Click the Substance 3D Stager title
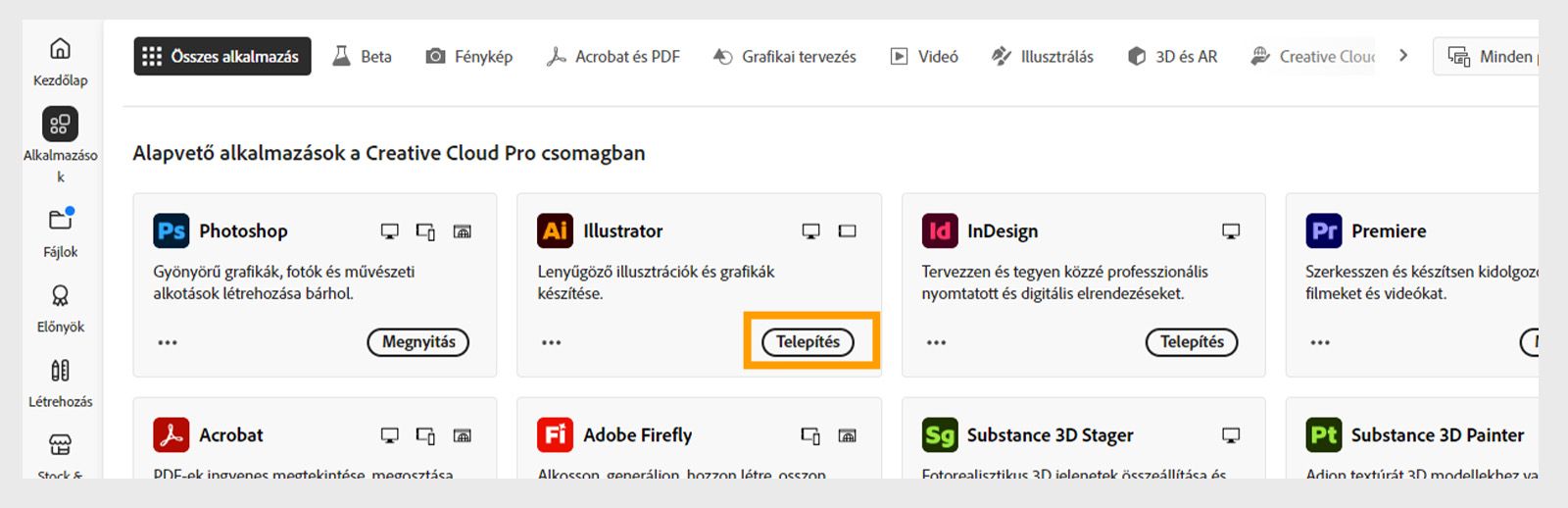This screenshot has width=1568, height=508. (1050, 435)
